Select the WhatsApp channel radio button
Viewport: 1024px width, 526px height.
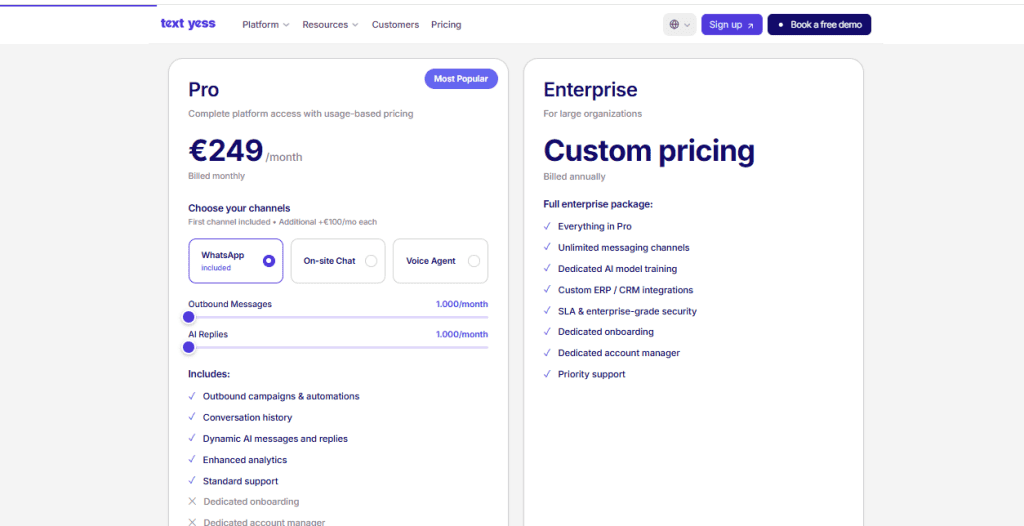pos(268,261)
